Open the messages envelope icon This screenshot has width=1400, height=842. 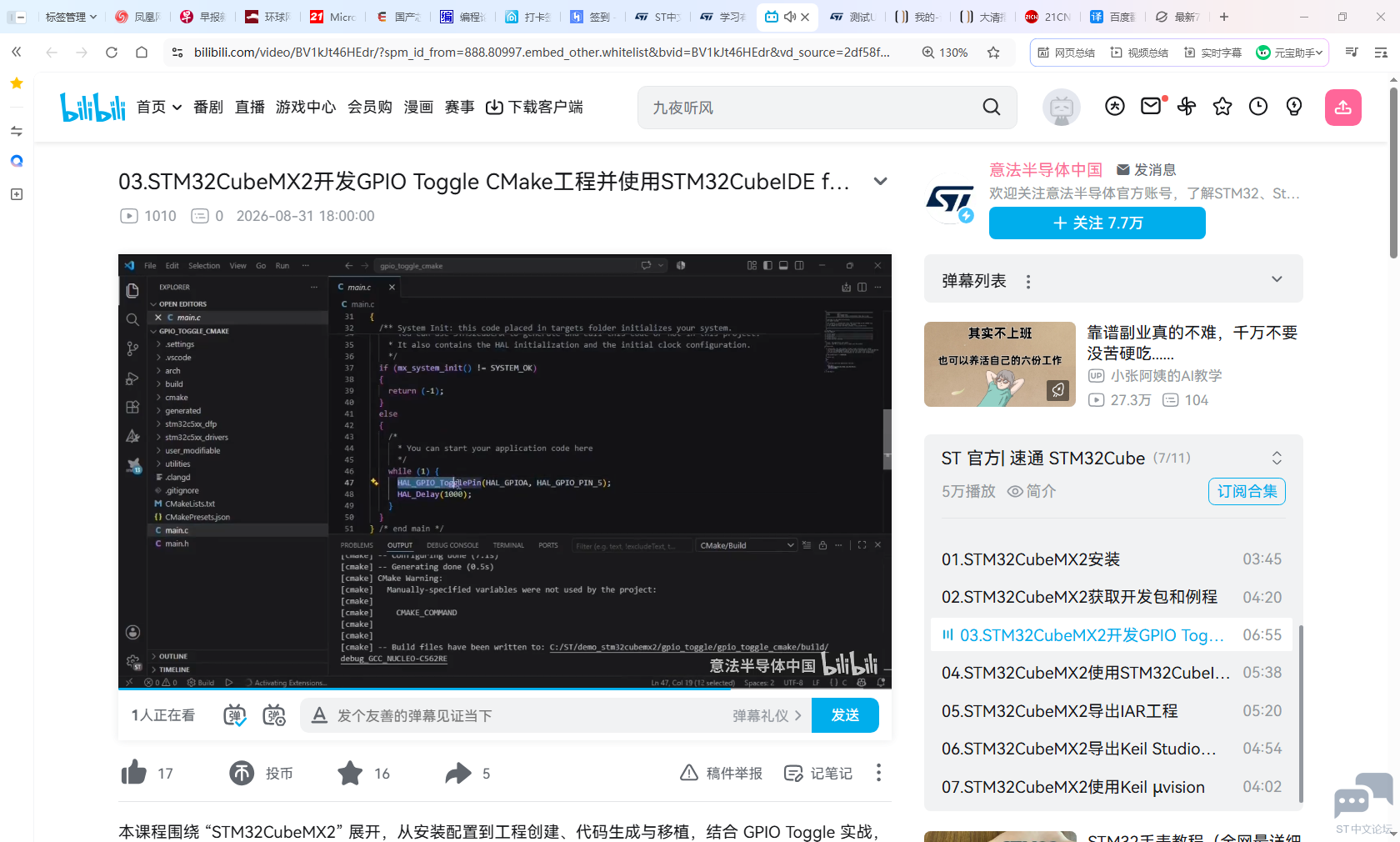(1151, 106)
